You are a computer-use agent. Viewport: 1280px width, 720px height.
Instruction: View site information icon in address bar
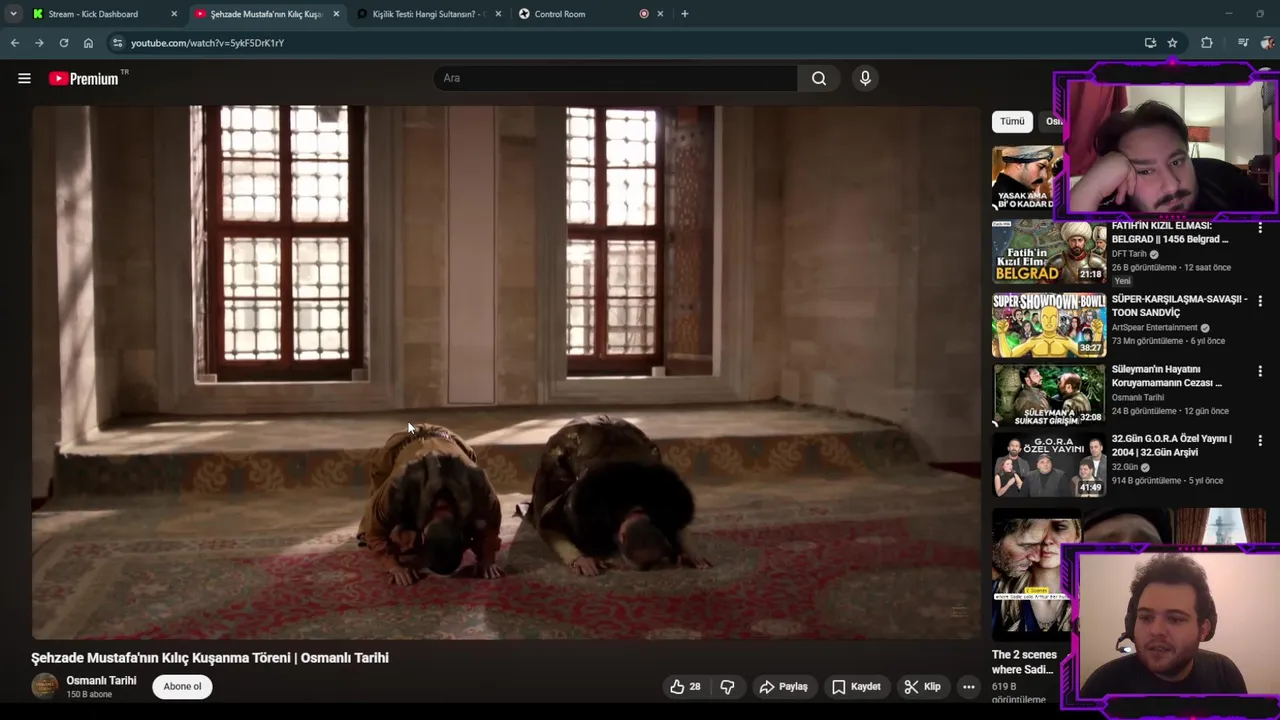(x=117, y=43)
